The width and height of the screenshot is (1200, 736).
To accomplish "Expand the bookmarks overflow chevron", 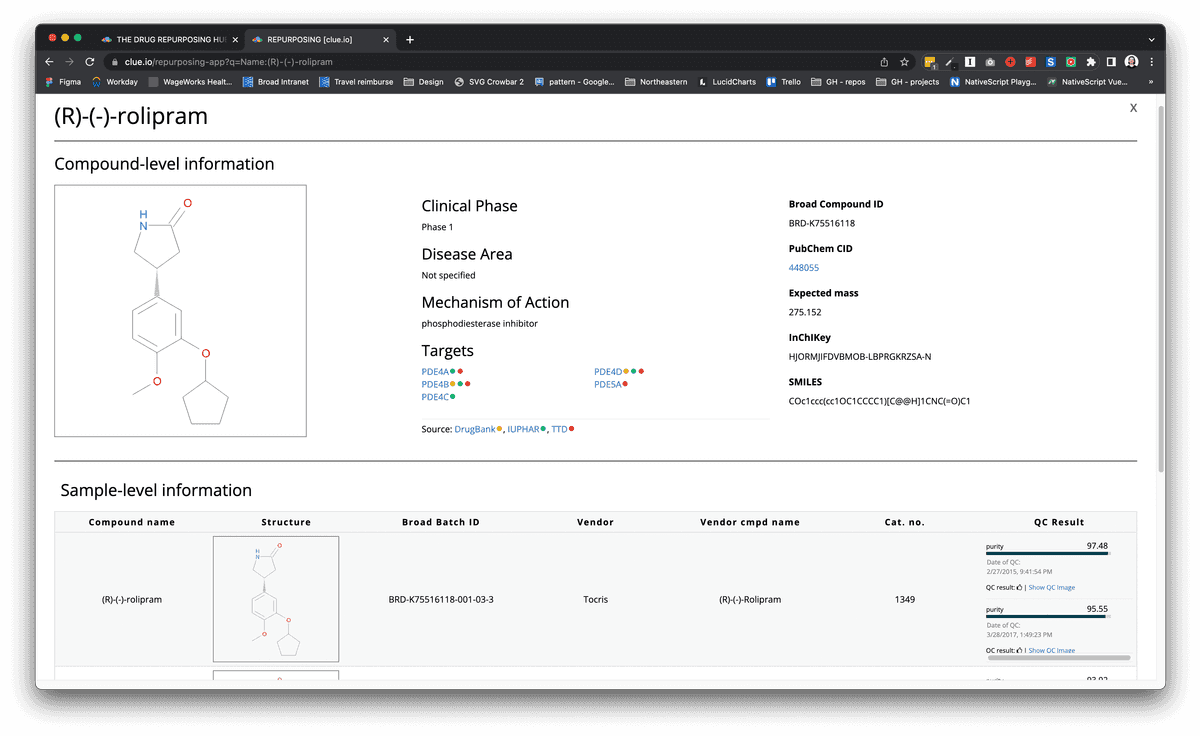I will pyautogui.click(x=1150, y=82).
